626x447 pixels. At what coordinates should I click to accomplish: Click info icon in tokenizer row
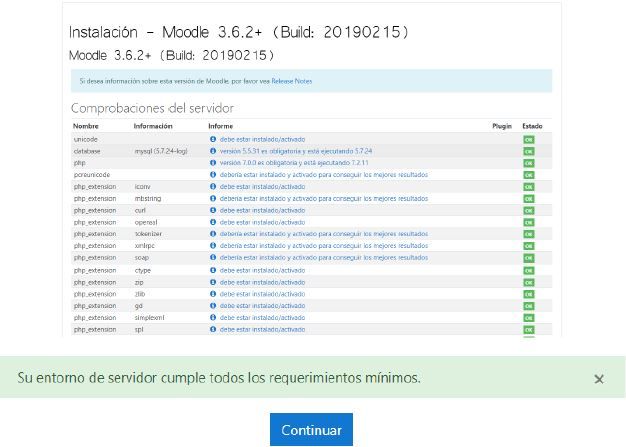[x=213, y=234]
